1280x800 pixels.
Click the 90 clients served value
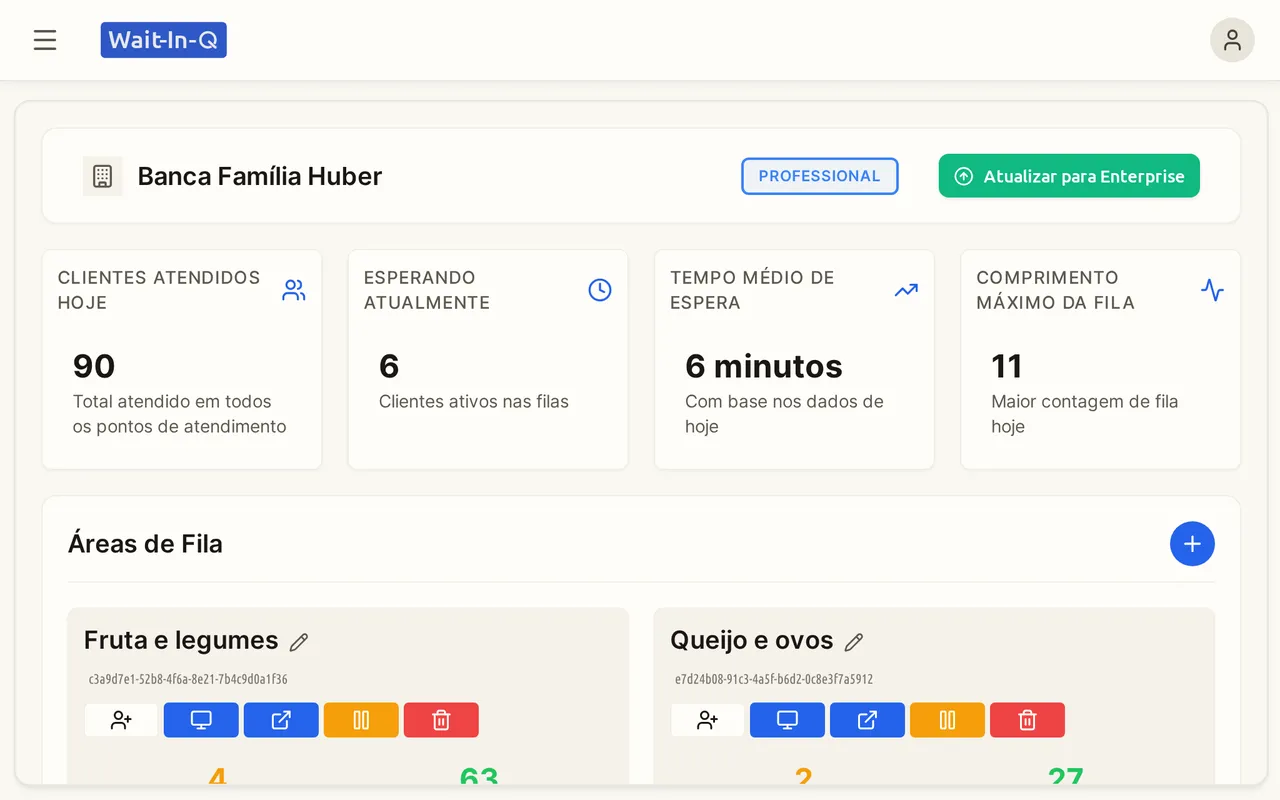click(x=94, y=366)
